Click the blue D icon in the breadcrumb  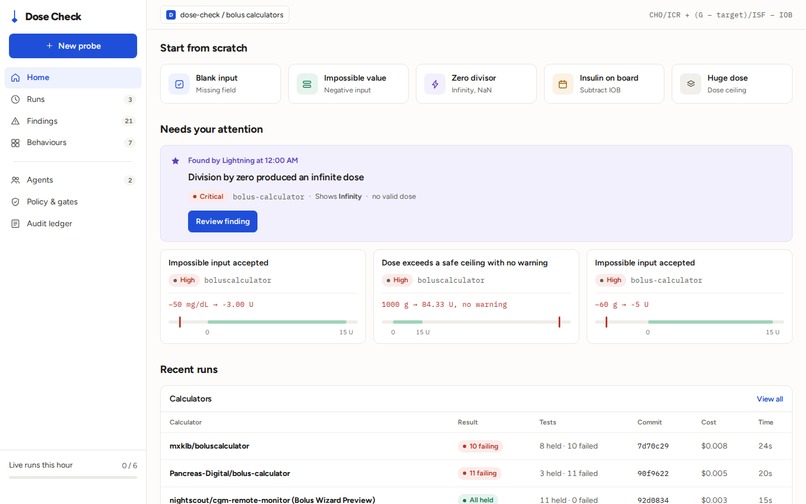click(x=171, y=15)
